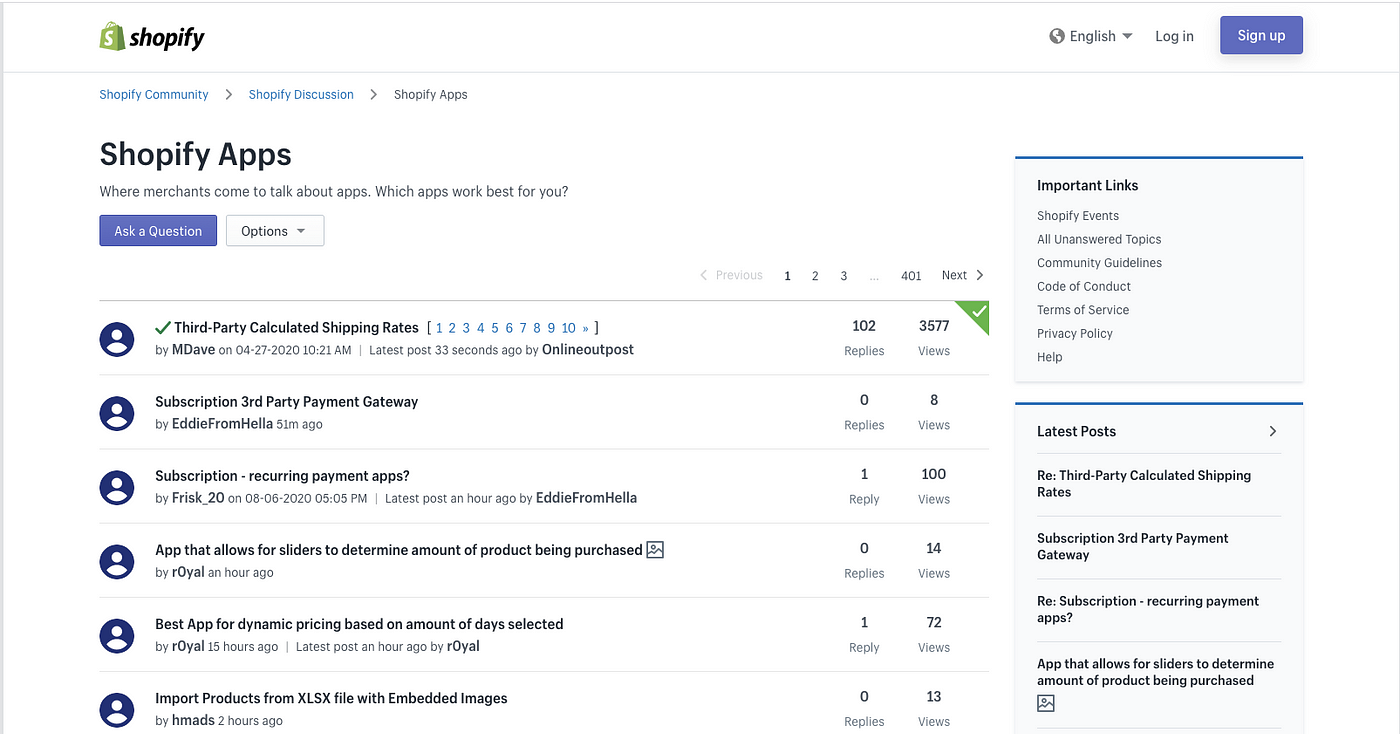Click the Sign up button

(x=1261, y=35)
